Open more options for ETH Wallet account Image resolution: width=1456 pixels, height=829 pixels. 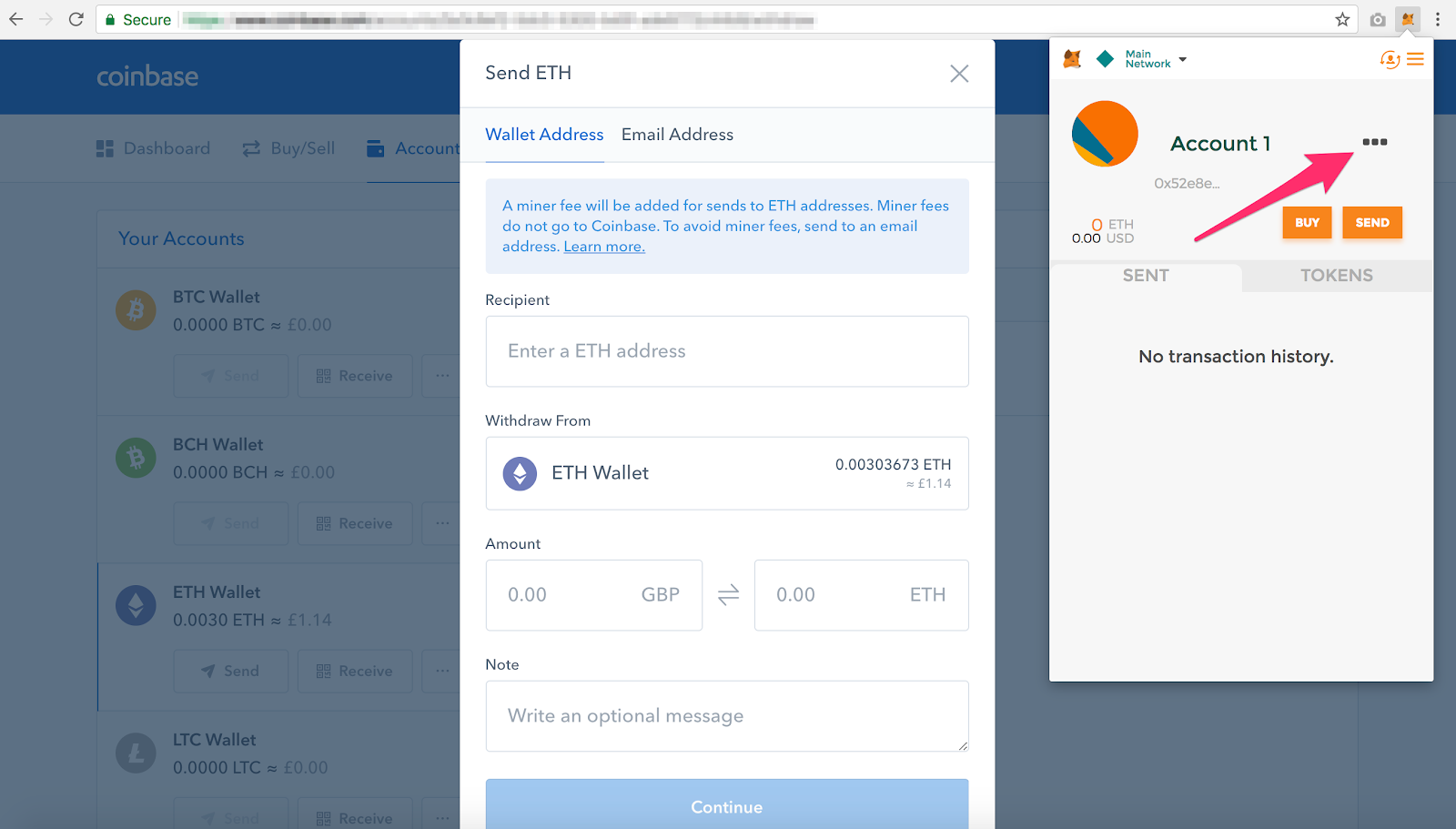442,671
